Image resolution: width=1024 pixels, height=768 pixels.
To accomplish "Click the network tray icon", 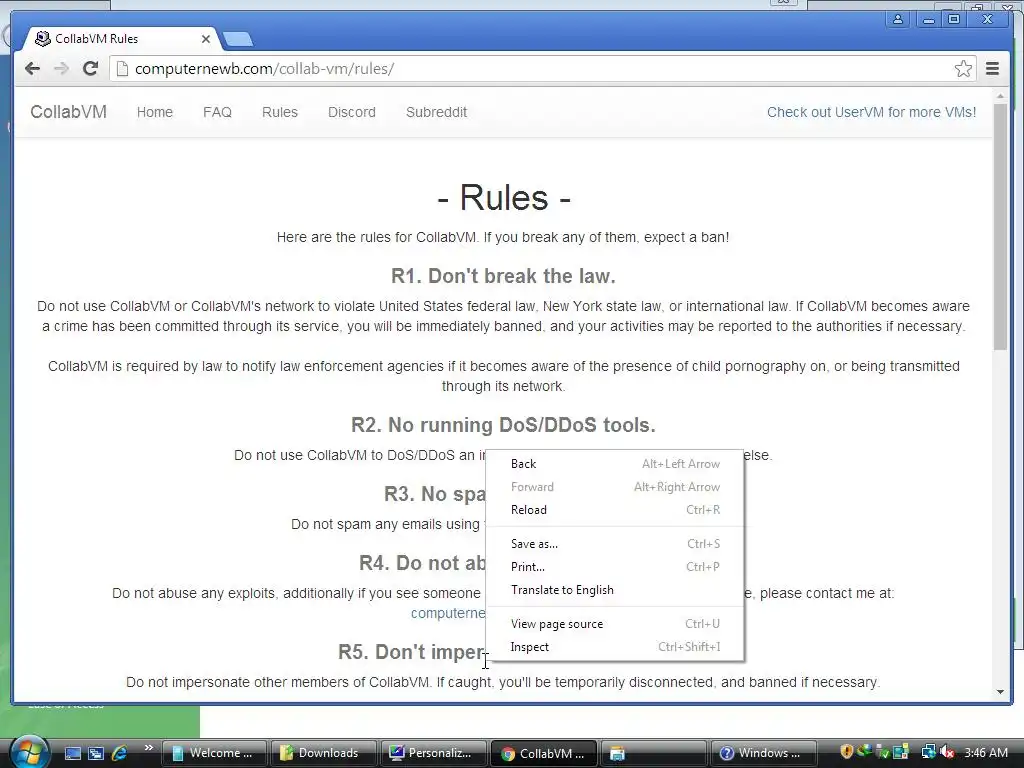I will pyautogui.click(x=928, y=752).
